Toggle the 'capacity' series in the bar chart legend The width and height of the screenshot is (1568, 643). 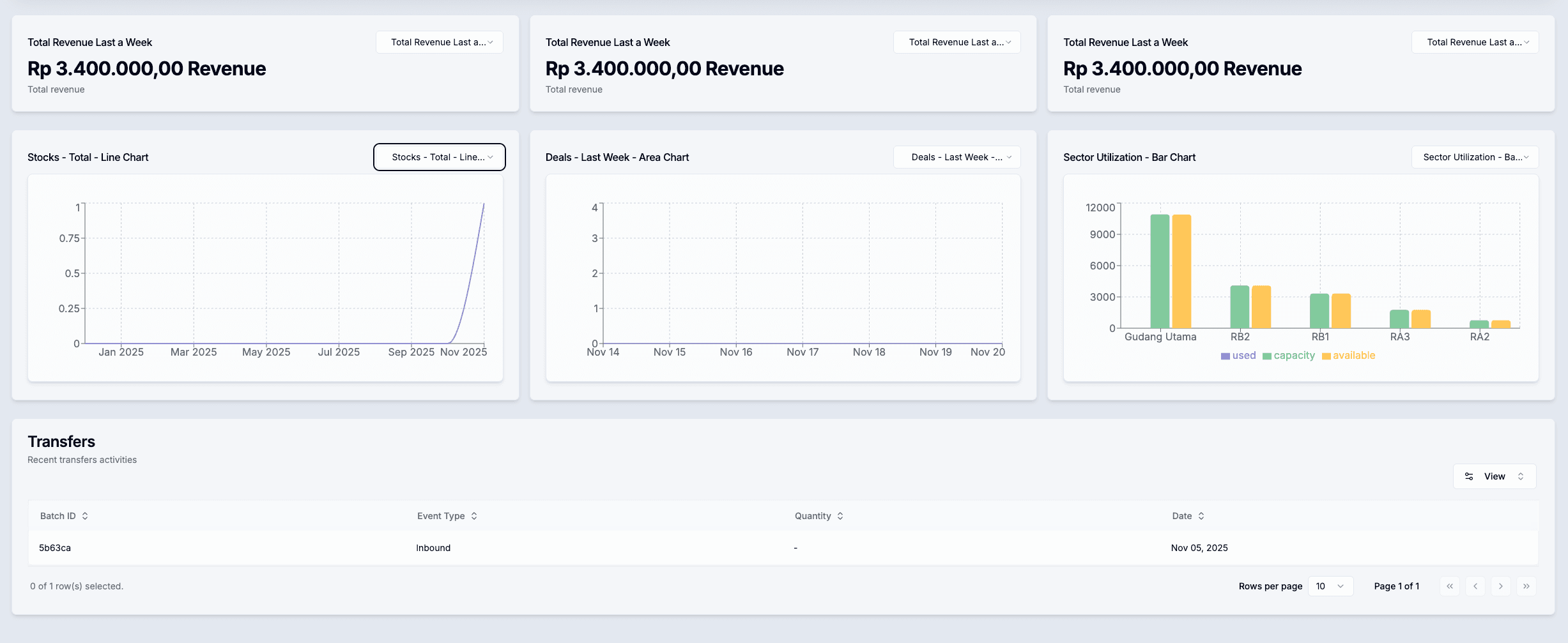[1288, 355]
